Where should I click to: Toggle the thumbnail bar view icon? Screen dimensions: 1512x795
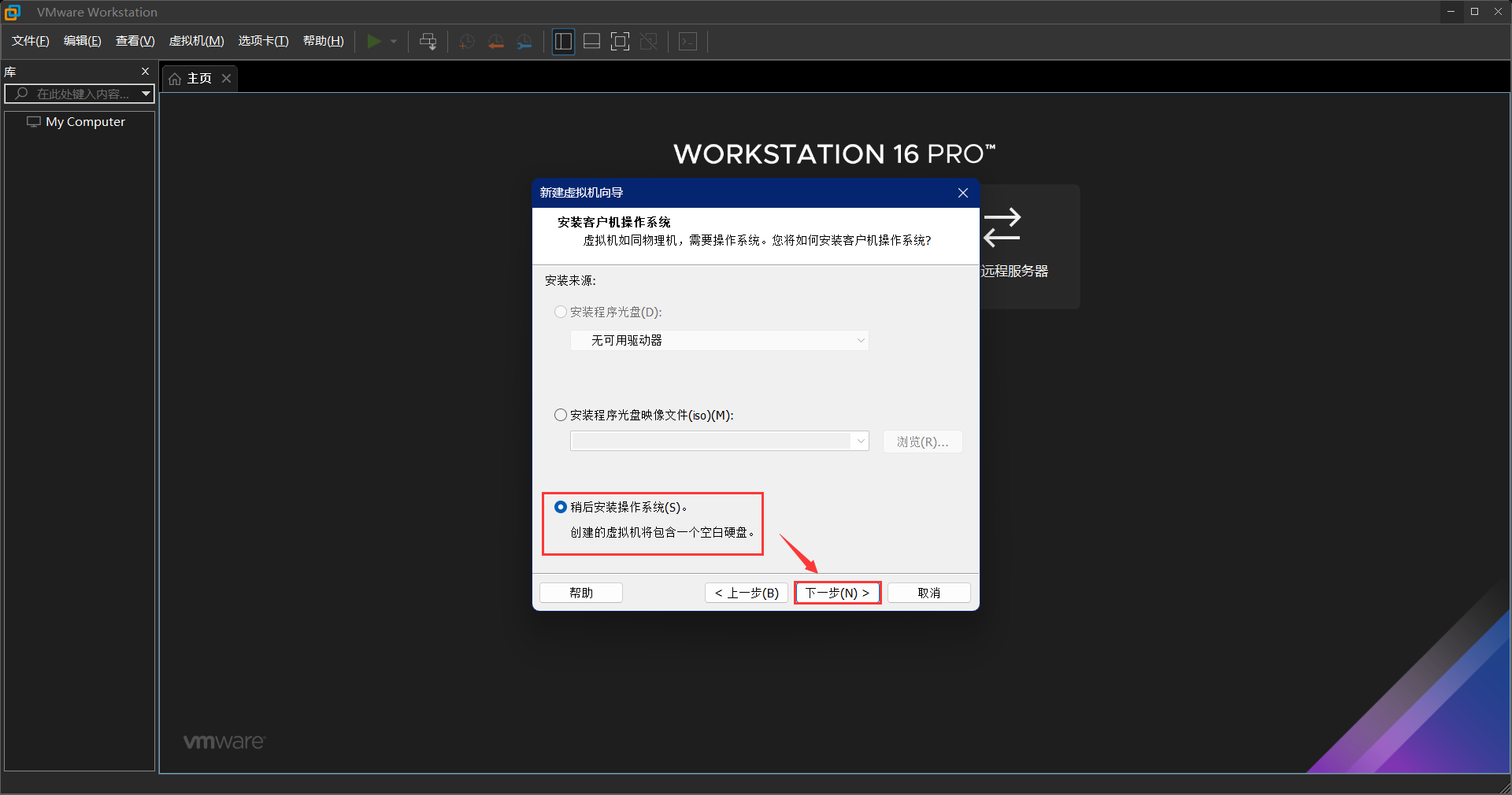[x=591, y=41]
